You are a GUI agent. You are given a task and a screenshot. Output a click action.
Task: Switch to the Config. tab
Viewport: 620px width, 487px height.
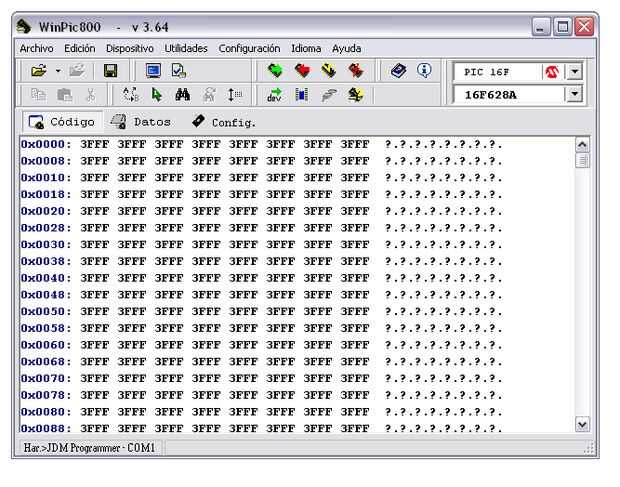(224, 122)
